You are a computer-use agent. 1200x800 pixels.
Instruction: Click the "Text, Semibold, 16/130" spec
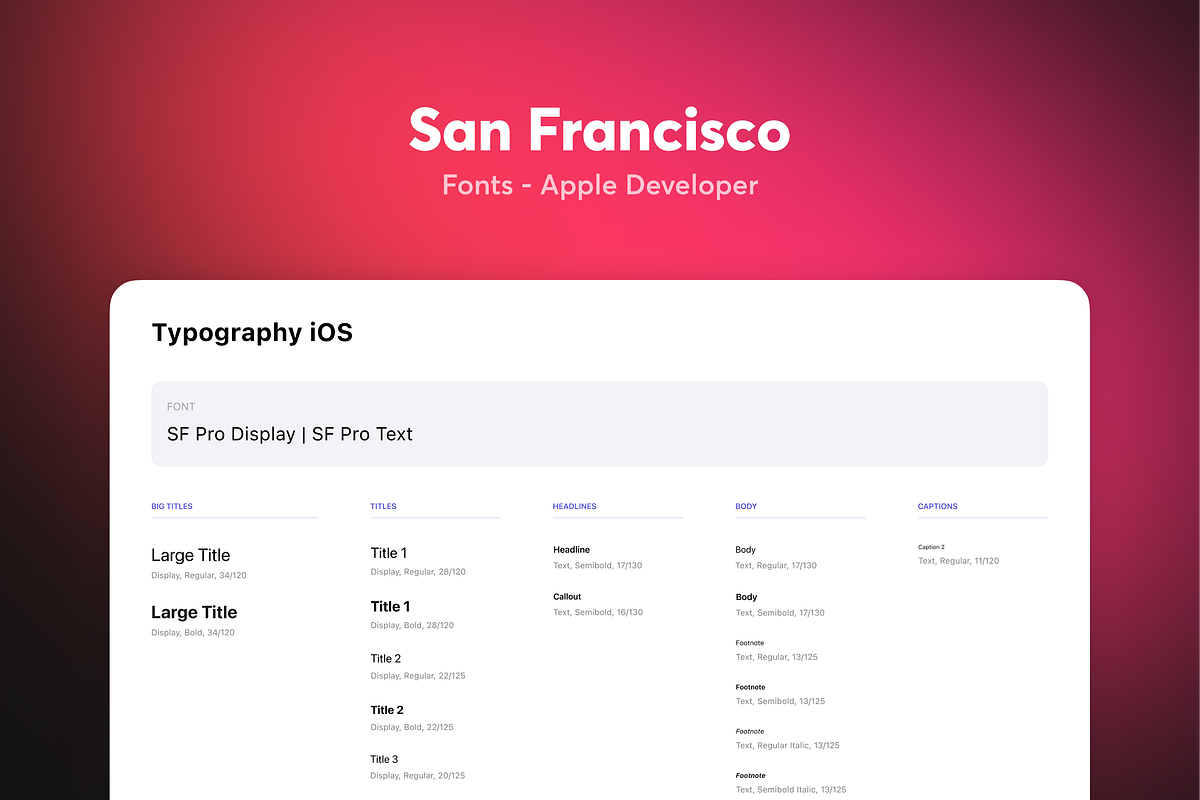(598, 613)
